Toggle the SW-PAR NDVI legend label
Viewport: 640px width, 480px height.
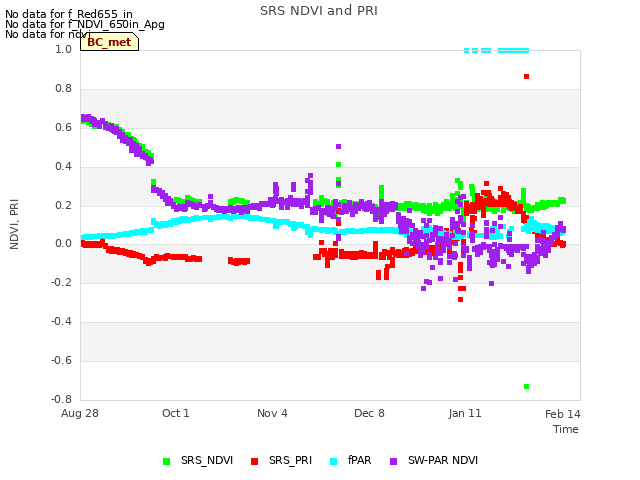click(x=443, y=460)
